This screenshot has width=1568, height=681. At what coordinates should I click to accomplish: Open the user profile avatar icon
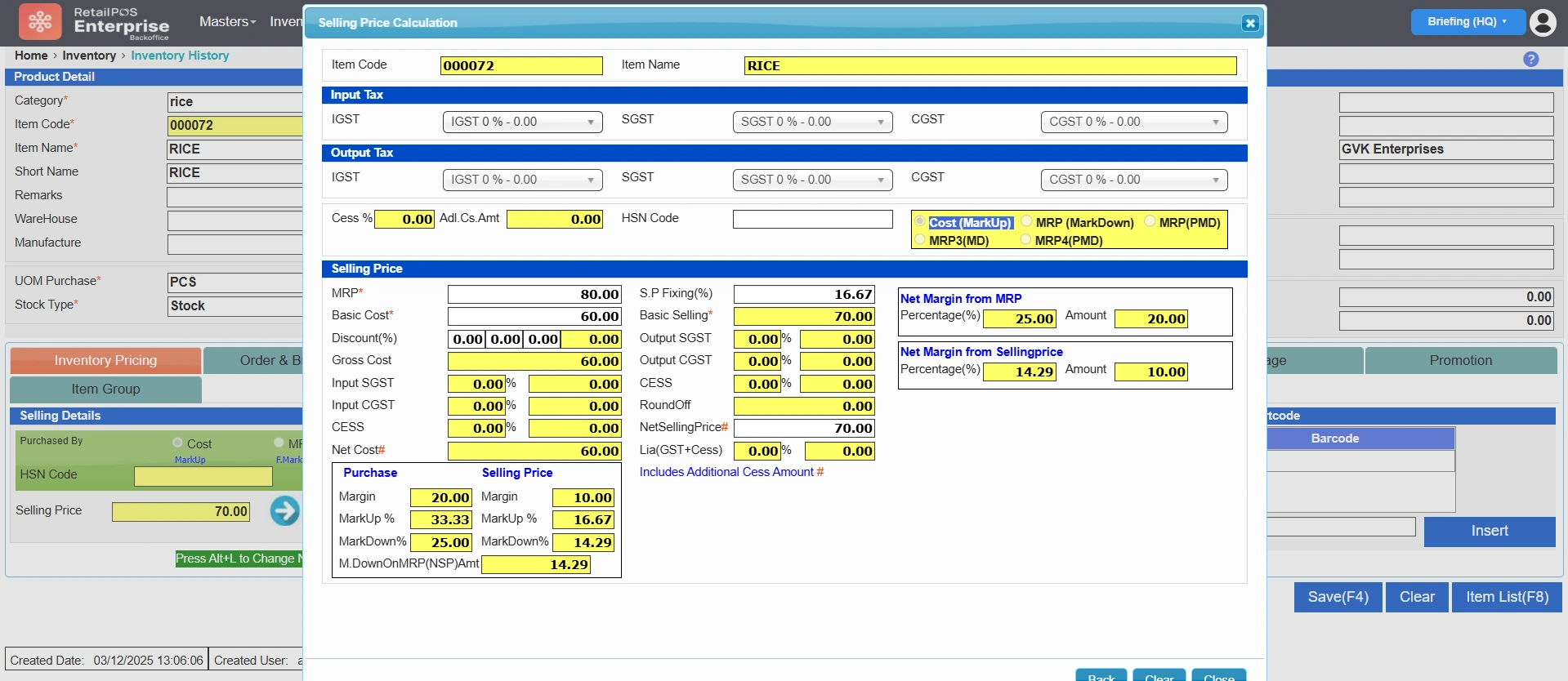1543,22
